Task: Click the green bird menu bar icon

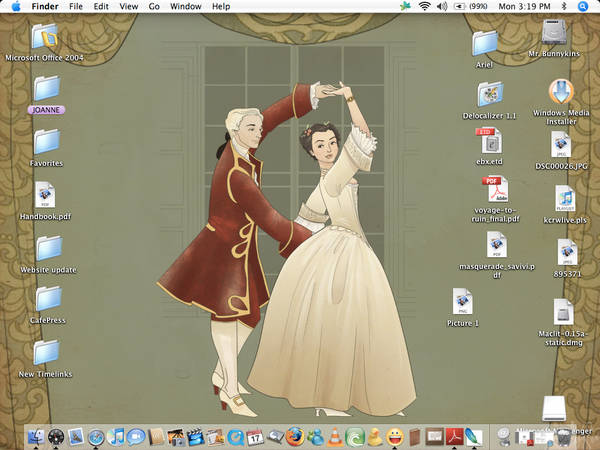Action: 405,7
